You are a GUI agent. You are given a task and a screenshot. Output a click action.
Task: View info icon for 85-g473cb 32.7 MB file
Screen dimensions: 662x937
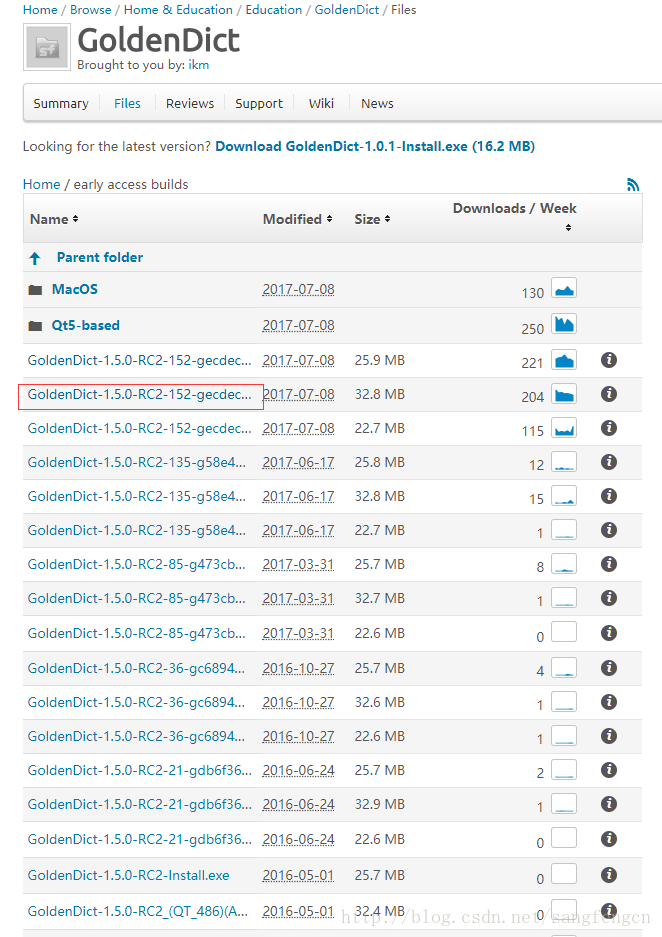pos(609,598)
